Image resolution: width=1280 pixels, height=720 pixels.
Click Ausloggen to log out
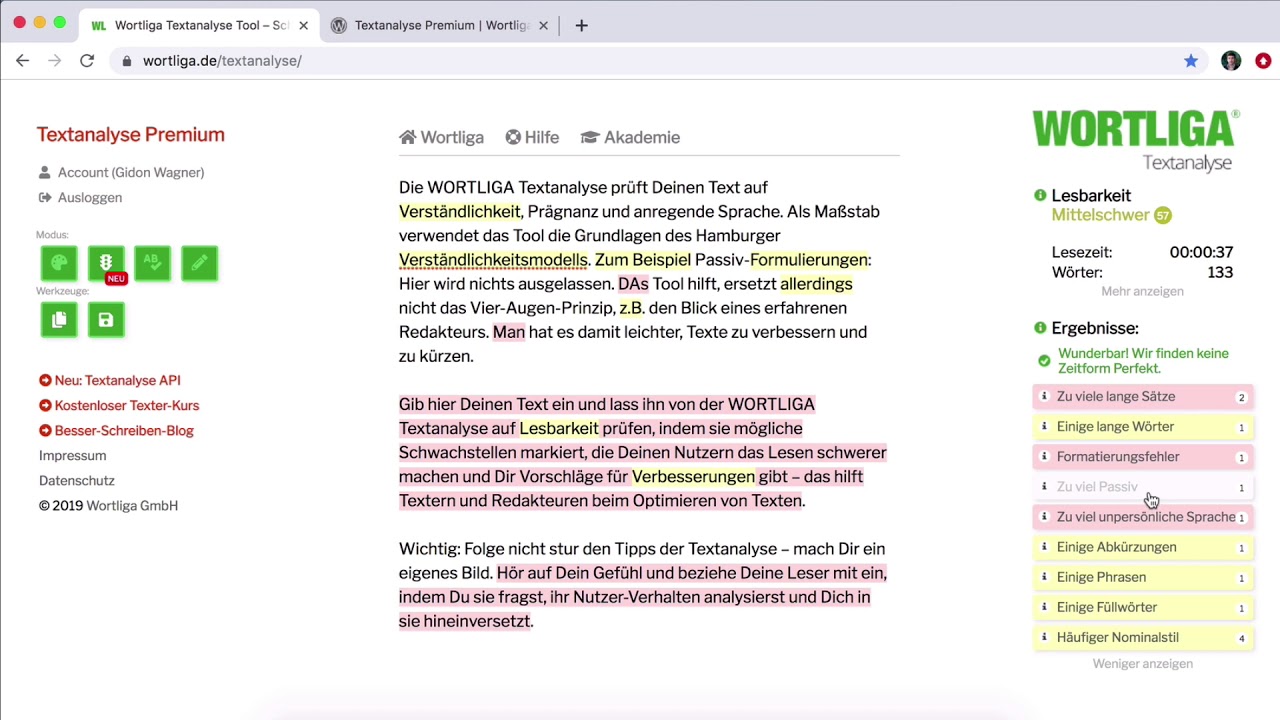click(80, 197)
